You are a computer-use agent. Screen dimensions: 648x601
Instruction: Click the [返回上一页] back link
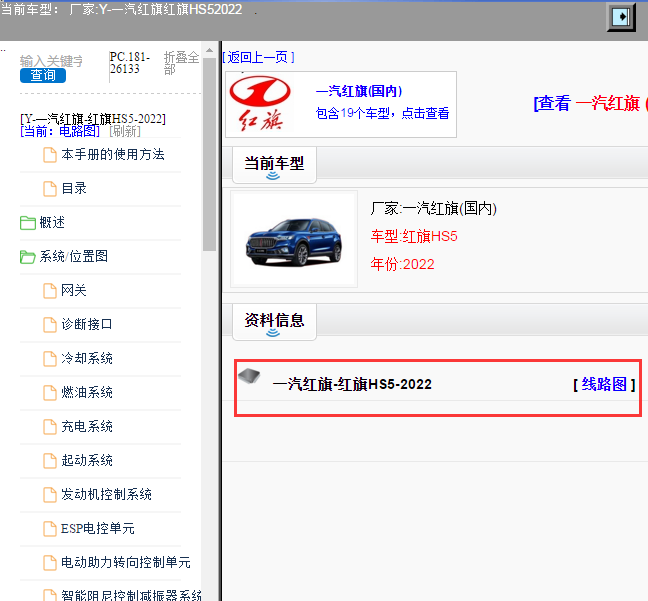coord(258,57)
